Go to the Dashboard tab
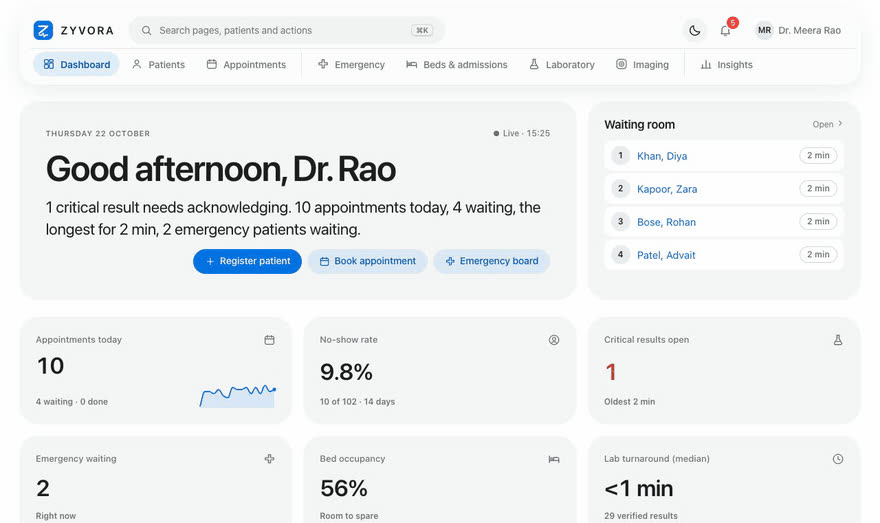The width and height of the screenshot is (880, 523). pyautogui.click(x=76, y=65)
